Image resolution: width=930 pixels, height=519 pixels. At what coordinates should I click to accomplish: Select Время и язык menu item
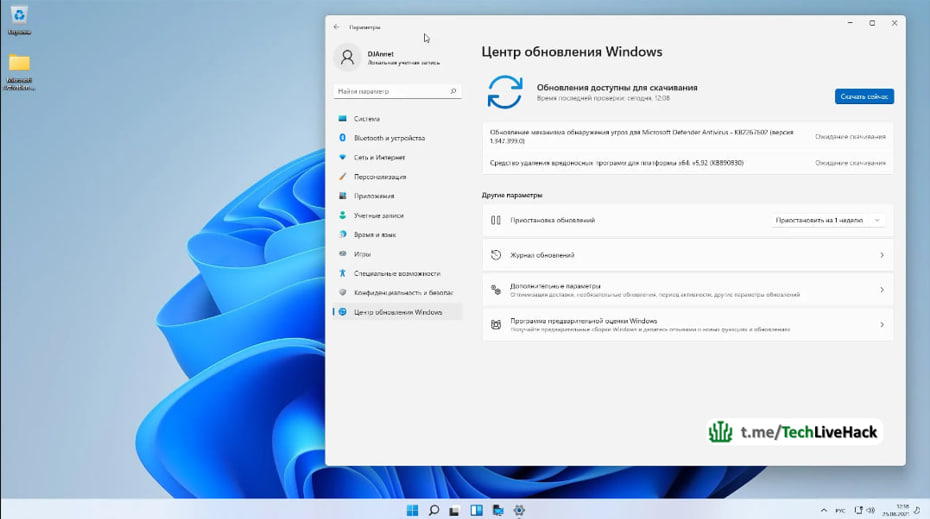[x=397, y=235]
